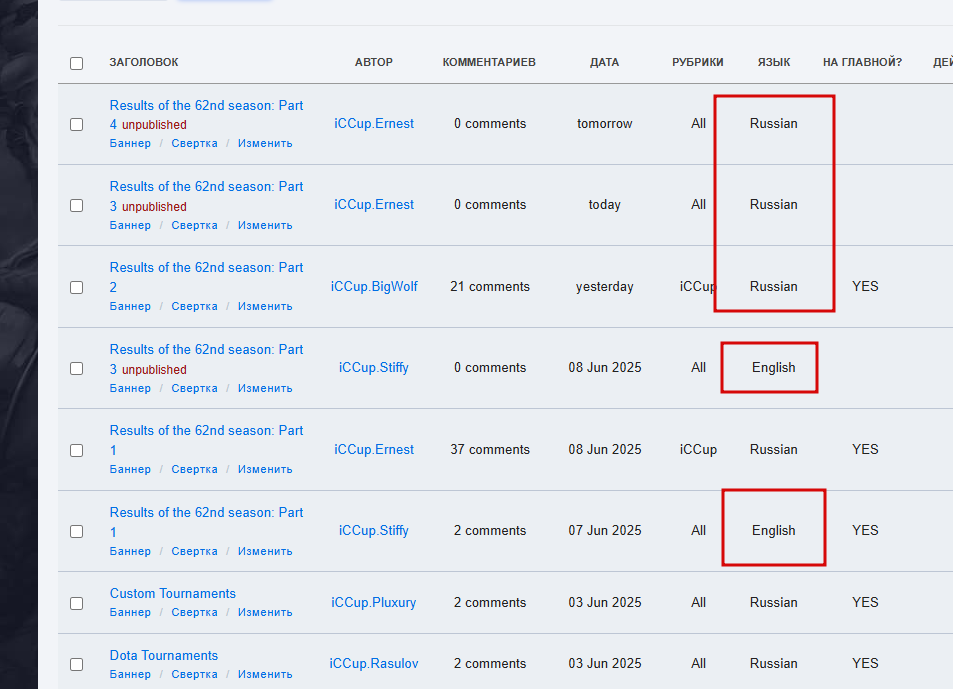This screenshot has height=689, width=953.
Task: Click Изменить under the Part 4 article
Action: [x=265, y=143]
